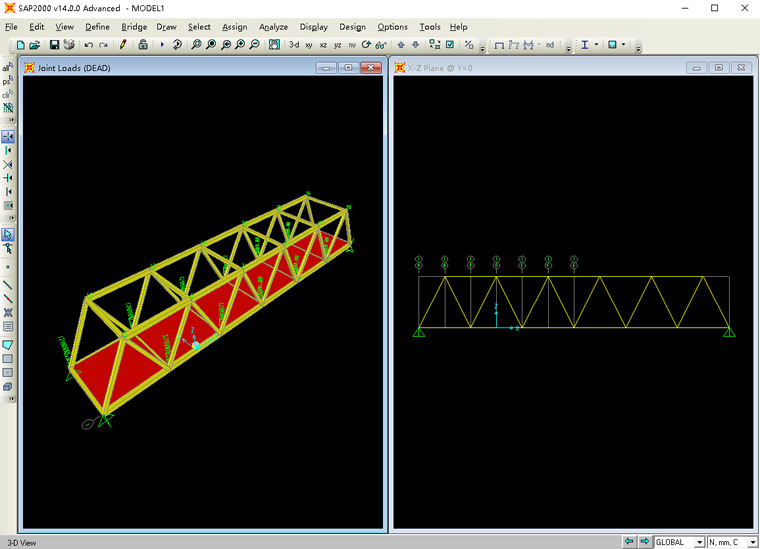This screenshot has height=549, width=760.
Task: Click the Undo arrow icon
Action: (x=89, y=45)
